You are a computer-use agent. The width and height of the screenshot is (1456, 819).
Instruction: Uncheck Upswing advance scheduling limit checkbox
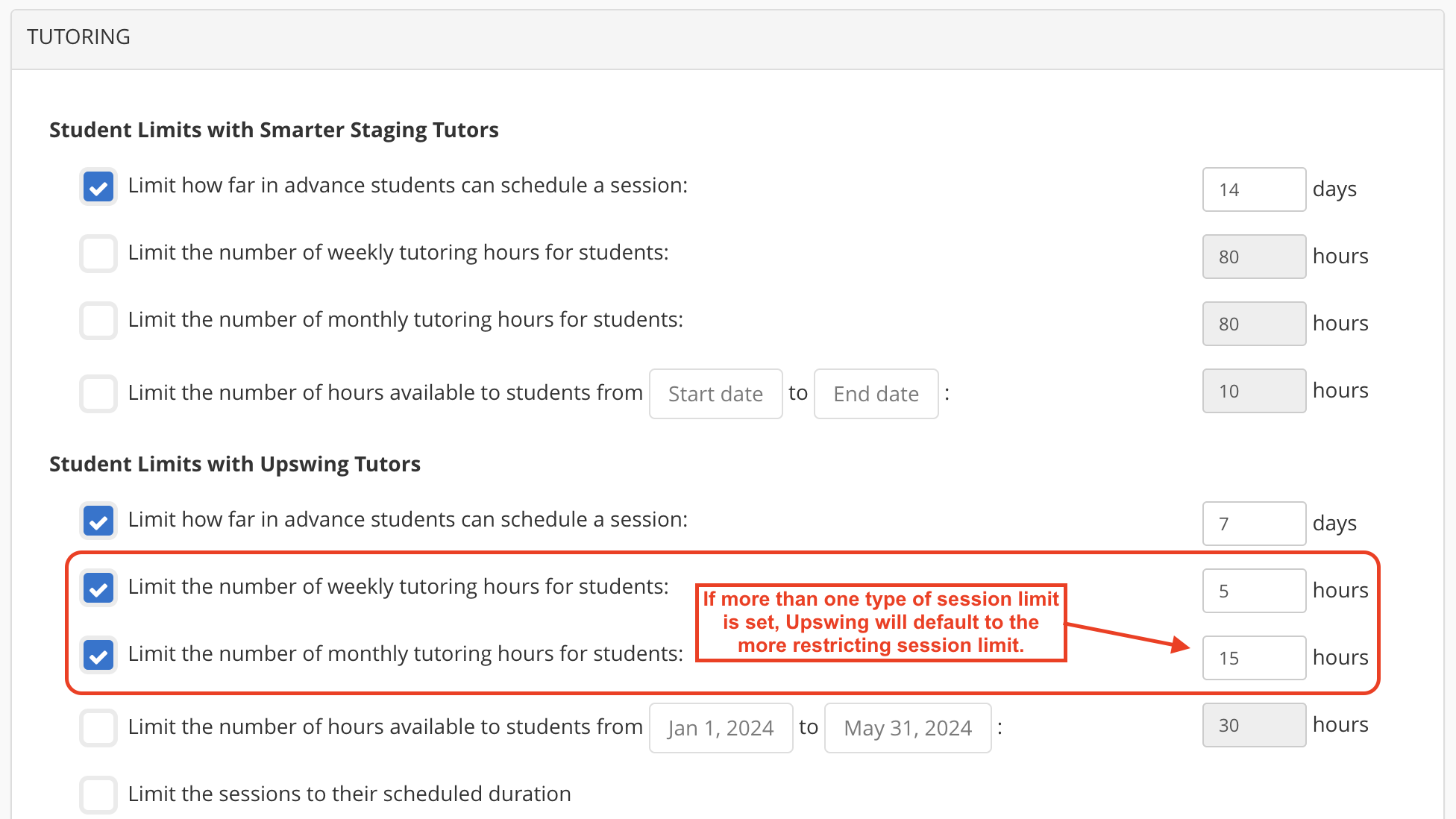[98, 521]
